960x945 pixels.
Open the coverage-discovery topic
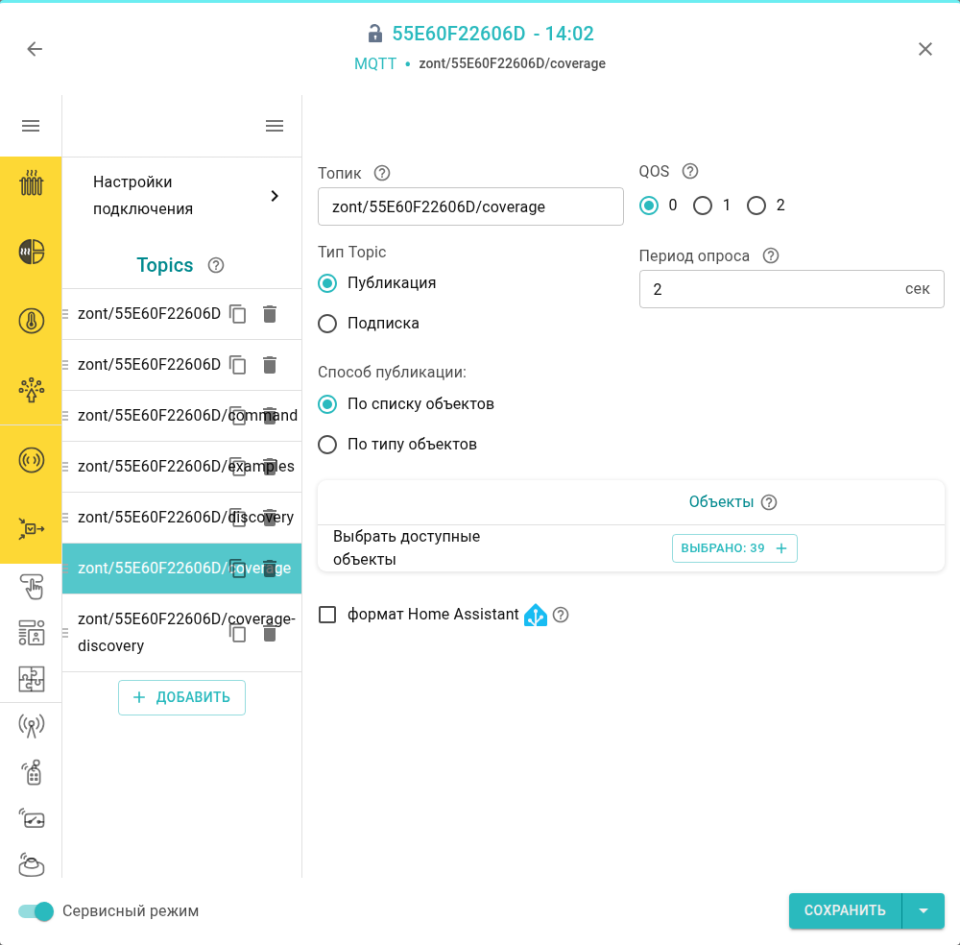coord(182,633)
